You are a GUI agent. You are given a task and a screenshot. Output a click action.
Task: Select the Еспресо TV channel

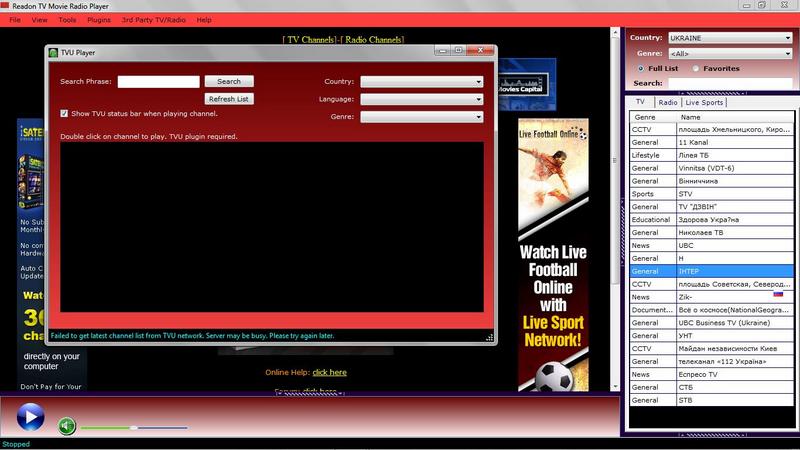[x=712, y=374]
